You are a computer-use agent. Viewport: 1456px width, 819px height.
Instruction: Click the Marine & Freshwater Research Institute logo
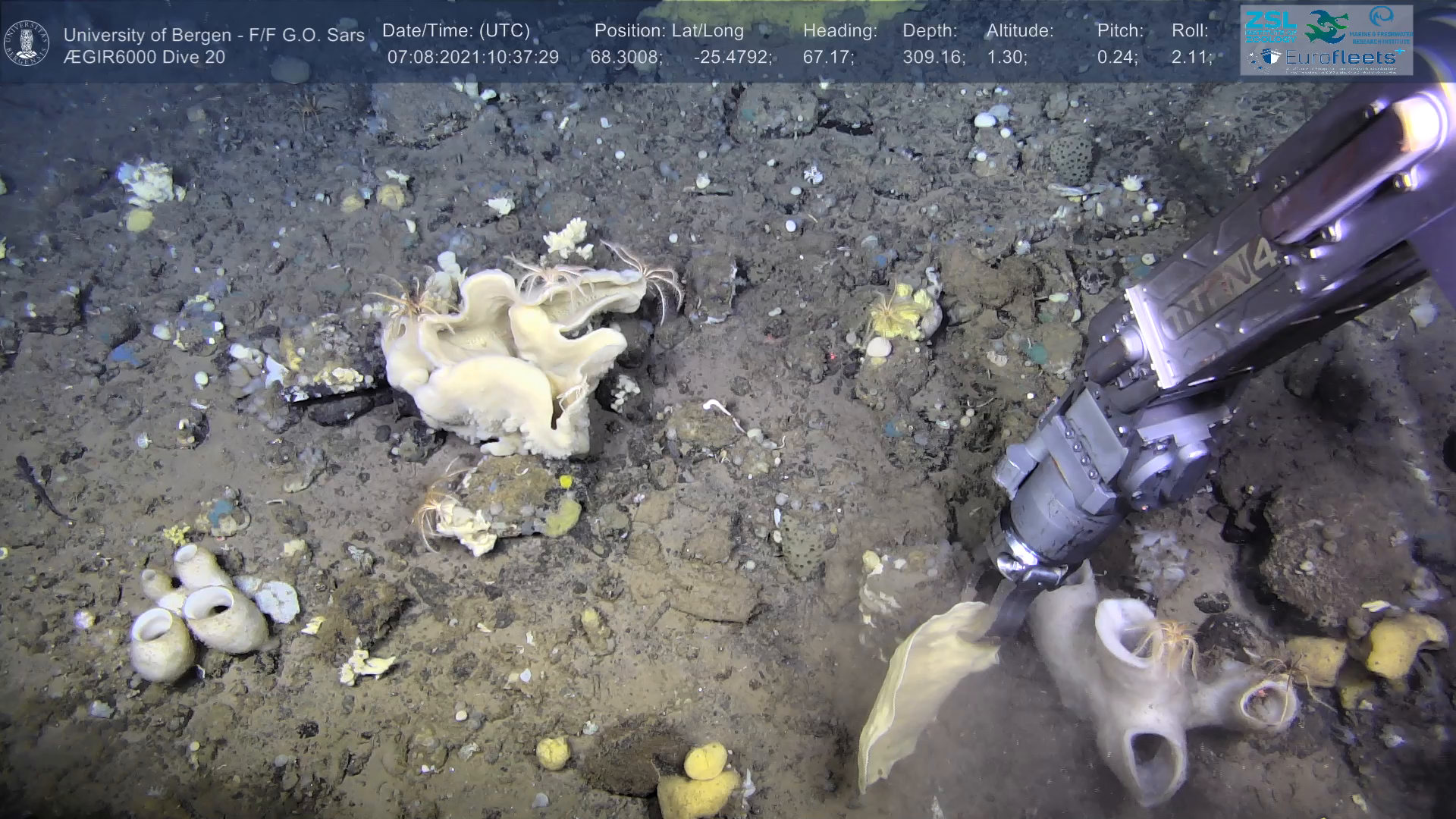[x=1382, y=25]
